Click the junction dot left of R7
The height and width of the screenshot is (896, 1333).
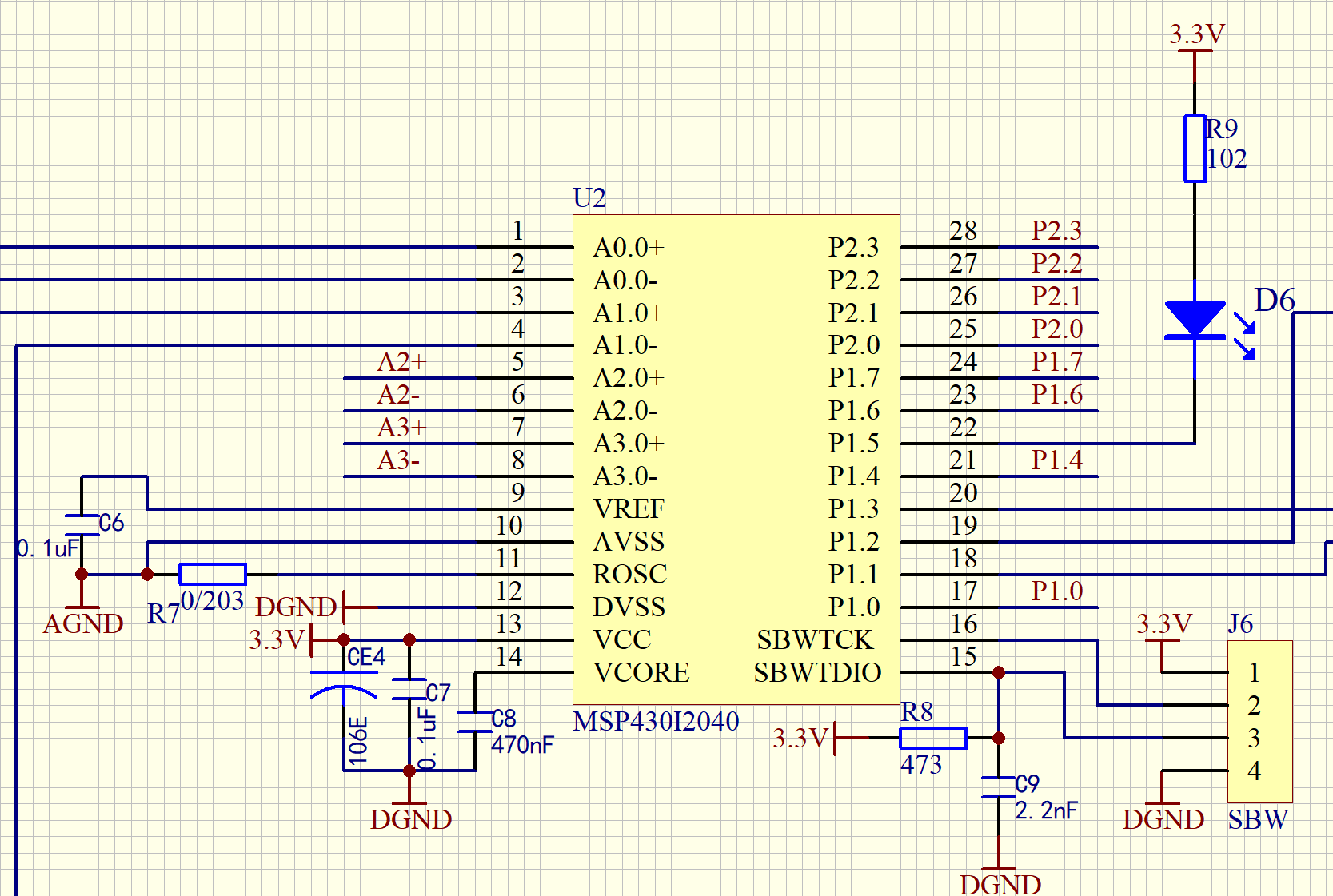coord(147,574)
